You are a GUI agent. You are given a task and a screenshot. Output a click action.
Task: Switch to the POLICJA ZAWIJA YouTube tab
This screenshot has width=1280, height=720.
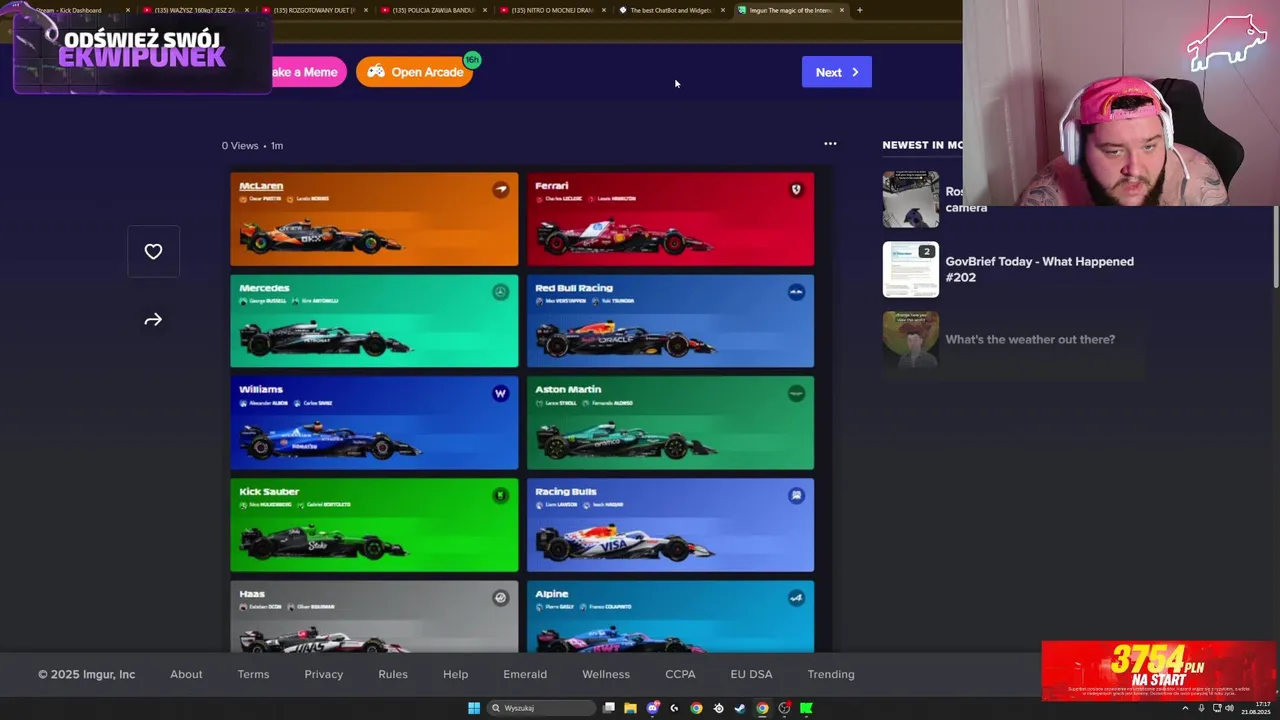pyautogui.click(x=434, y=10)
